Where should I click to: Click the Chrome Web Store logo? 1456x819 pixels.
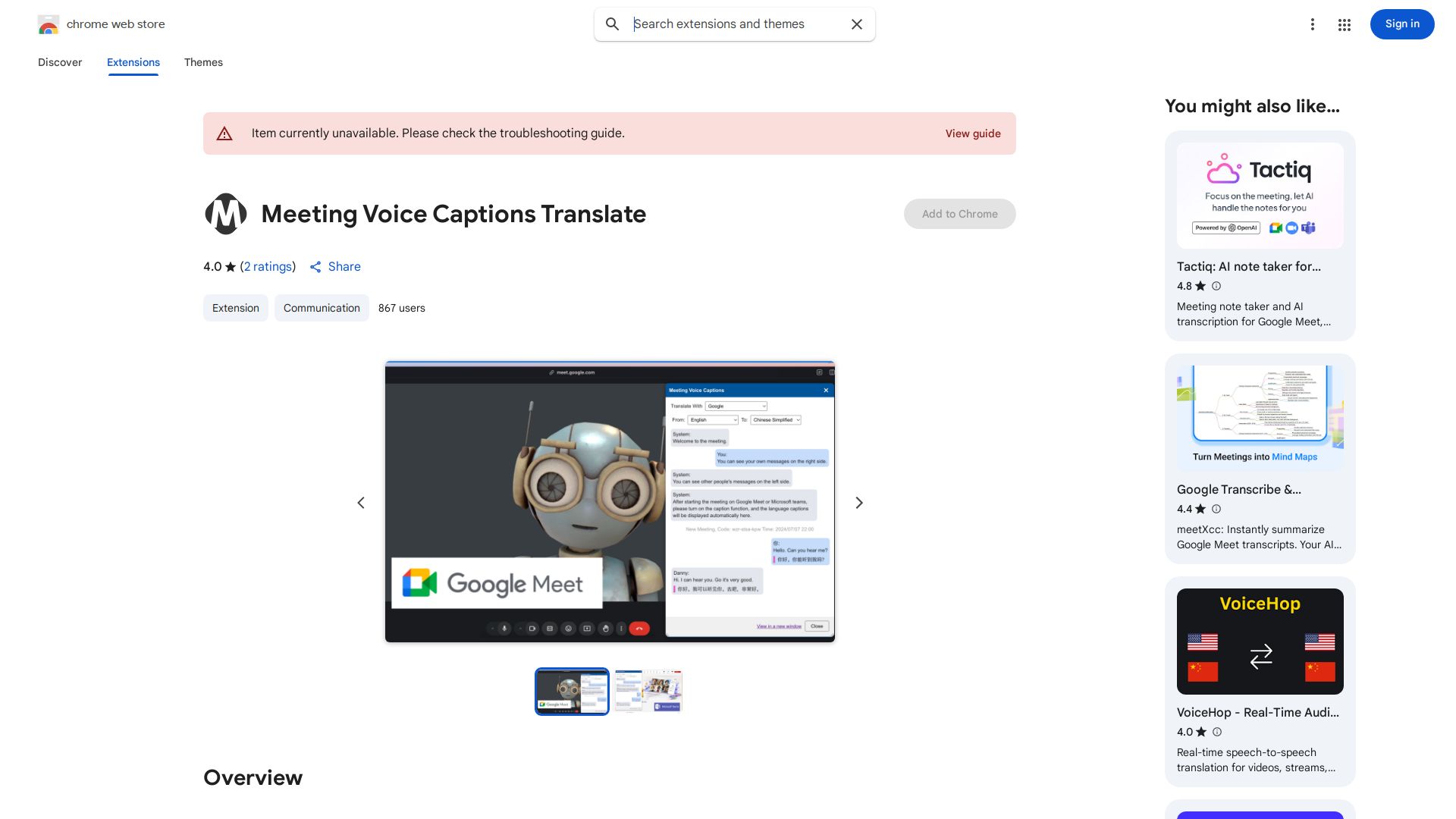coord(49,24)
